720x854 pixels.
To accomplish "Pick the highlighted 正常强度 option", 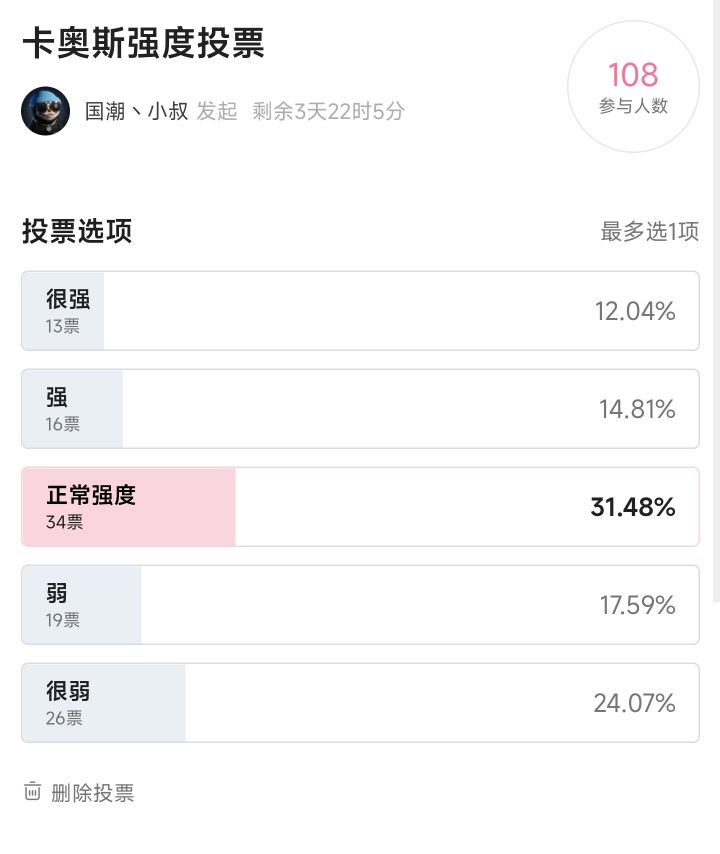I will (x=360, y=507).
